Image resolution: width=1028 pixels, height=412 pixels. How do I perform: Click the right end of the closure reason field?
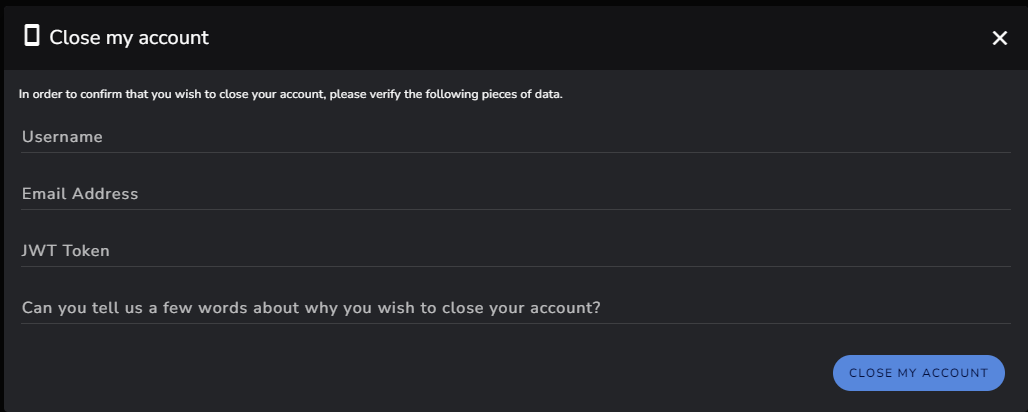click(x=983, y=308)
